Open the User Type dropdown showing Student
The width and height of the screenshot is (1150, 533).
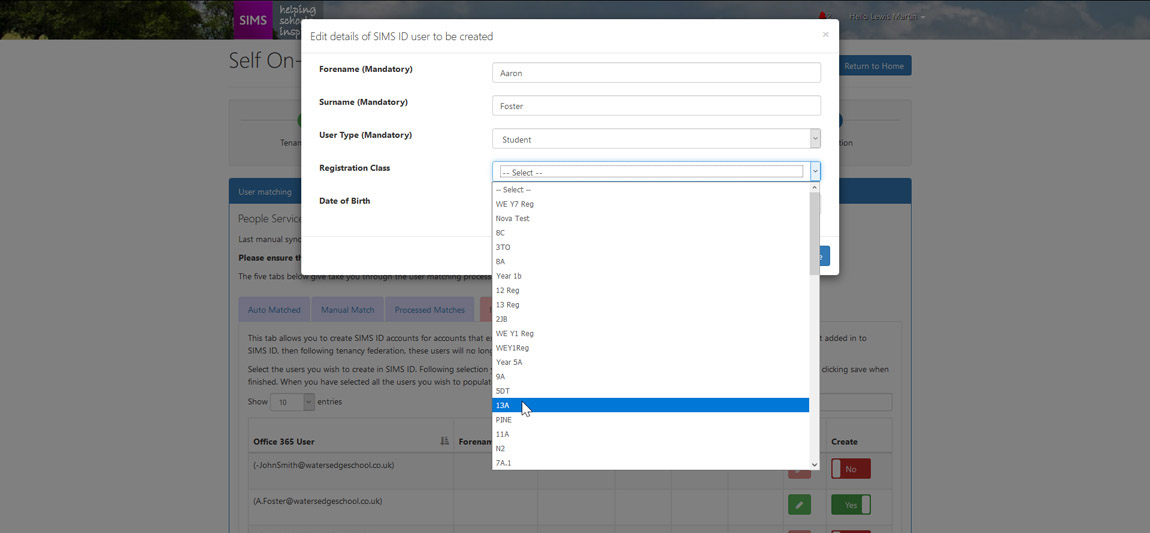(656, 139)
